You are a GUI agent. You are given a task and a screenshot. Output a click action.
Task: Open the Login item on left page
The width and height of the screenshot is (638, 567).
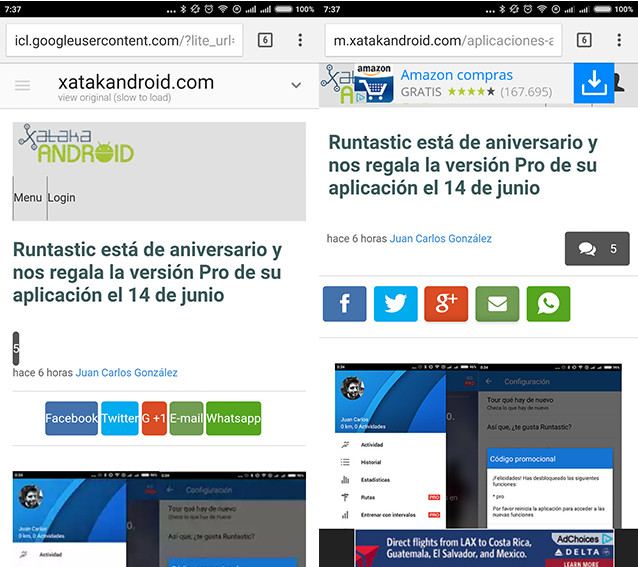(x=61, y=198)
